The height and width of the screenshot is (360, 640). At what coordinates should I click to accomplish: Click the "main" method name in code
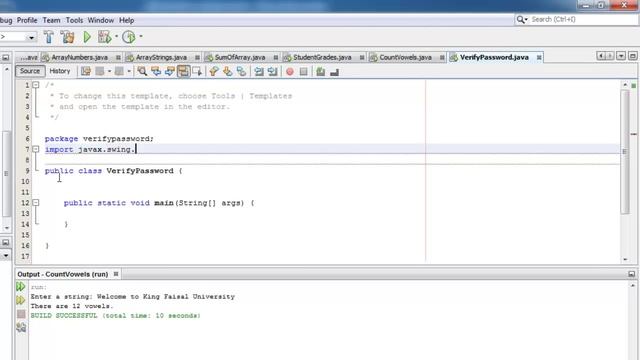(x=164, y=203)
